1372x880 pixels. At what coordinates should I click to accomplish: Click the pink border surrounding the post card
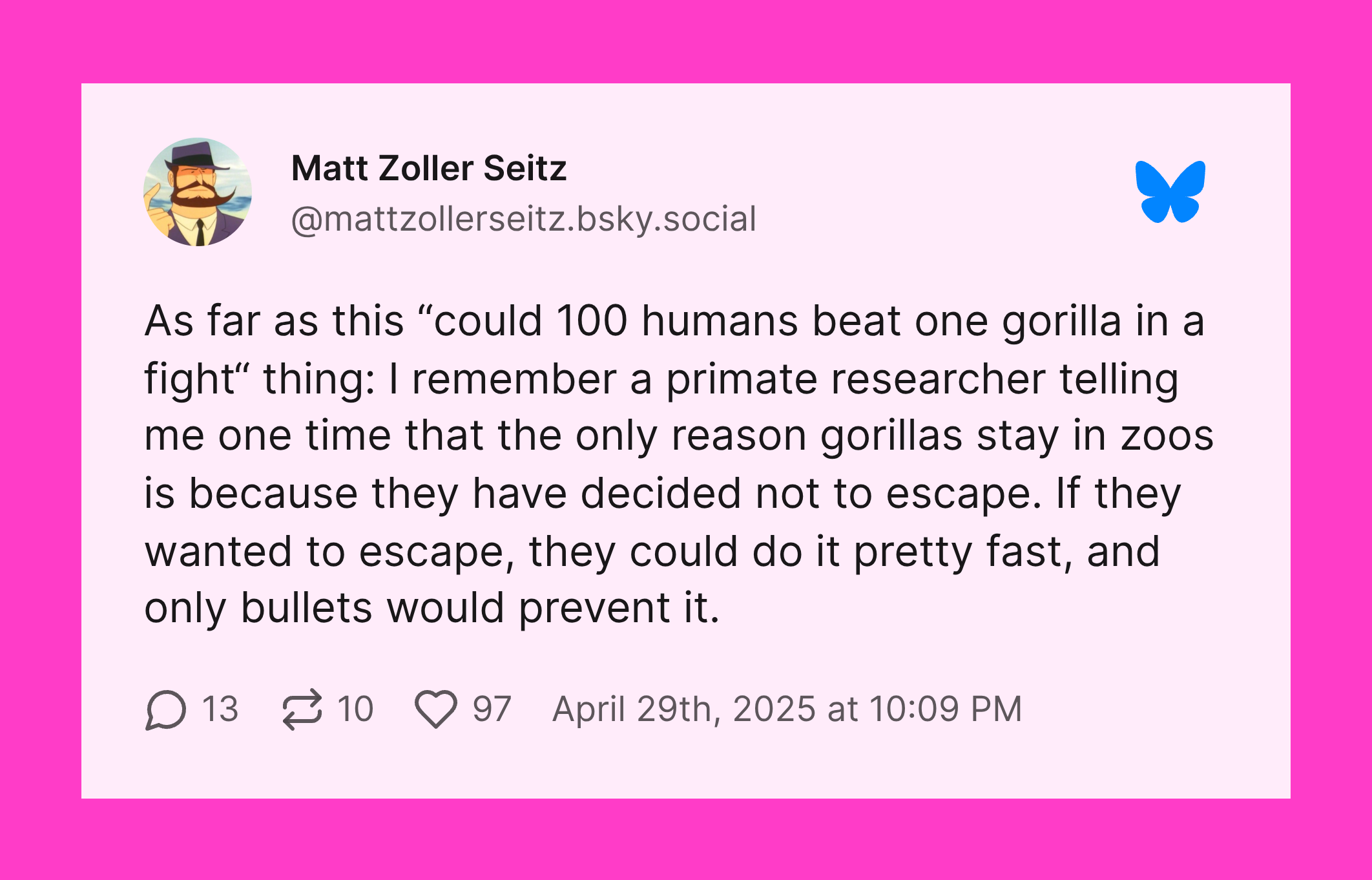[686, 41]
